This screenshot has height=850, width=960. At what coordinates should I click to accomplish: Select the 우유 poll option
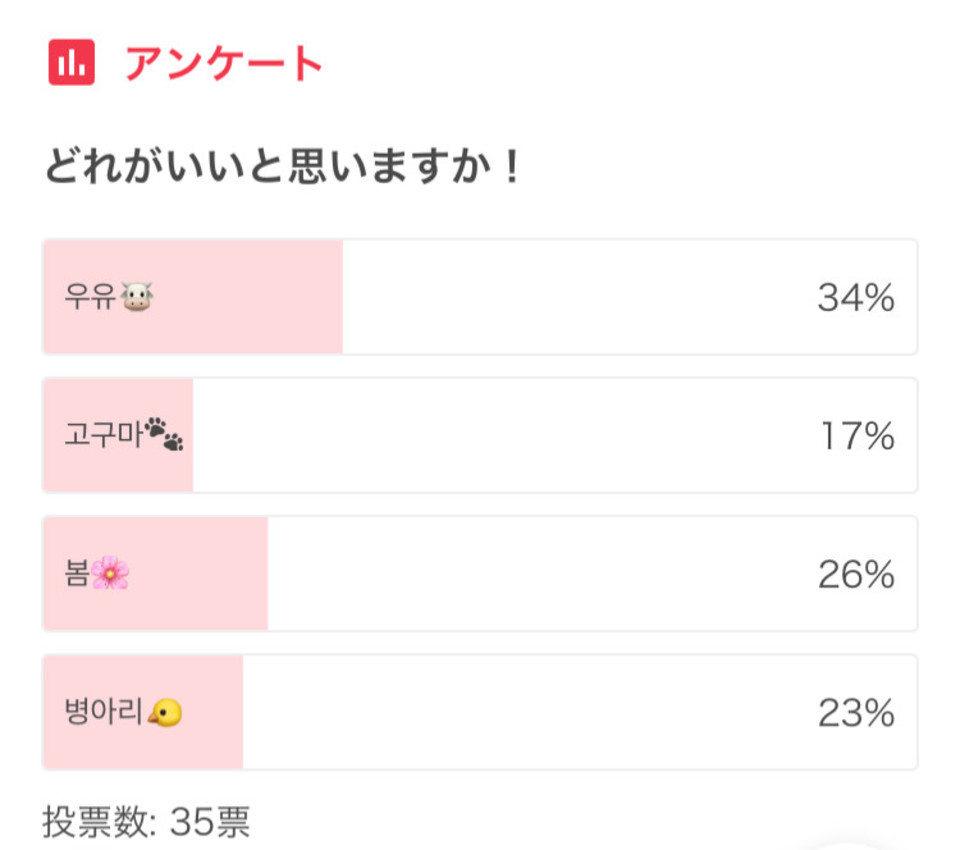480,297
